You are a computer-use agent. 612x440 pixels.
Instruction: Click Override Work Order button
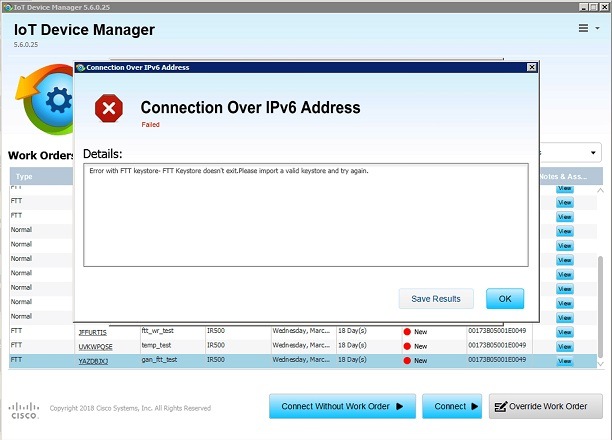[546, 406]
